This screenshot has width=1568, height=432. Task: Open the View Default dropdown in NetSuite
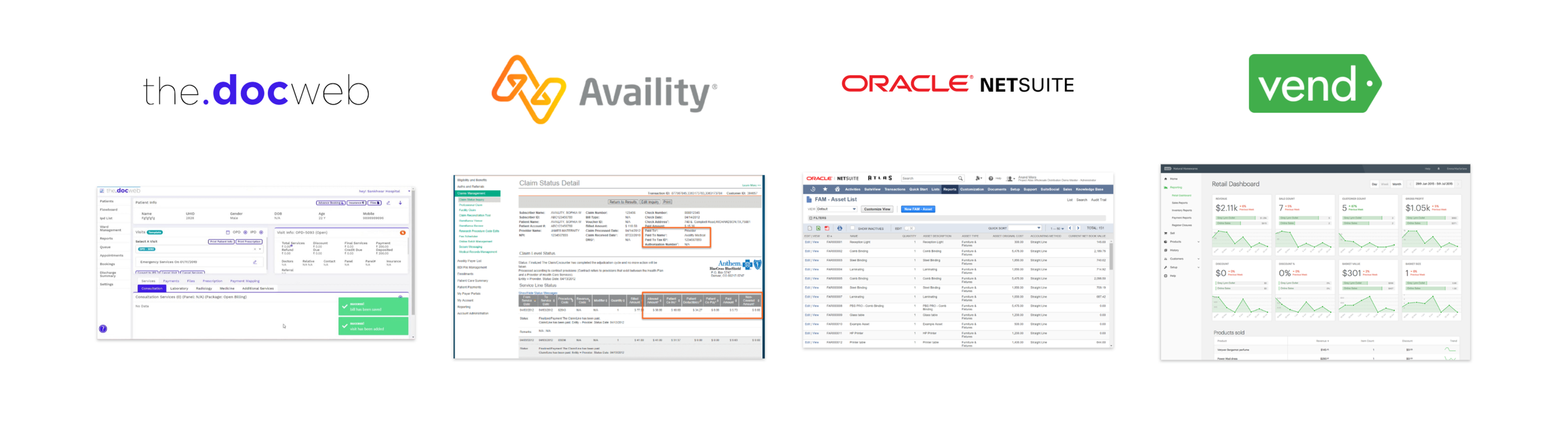tap(837, 209)
